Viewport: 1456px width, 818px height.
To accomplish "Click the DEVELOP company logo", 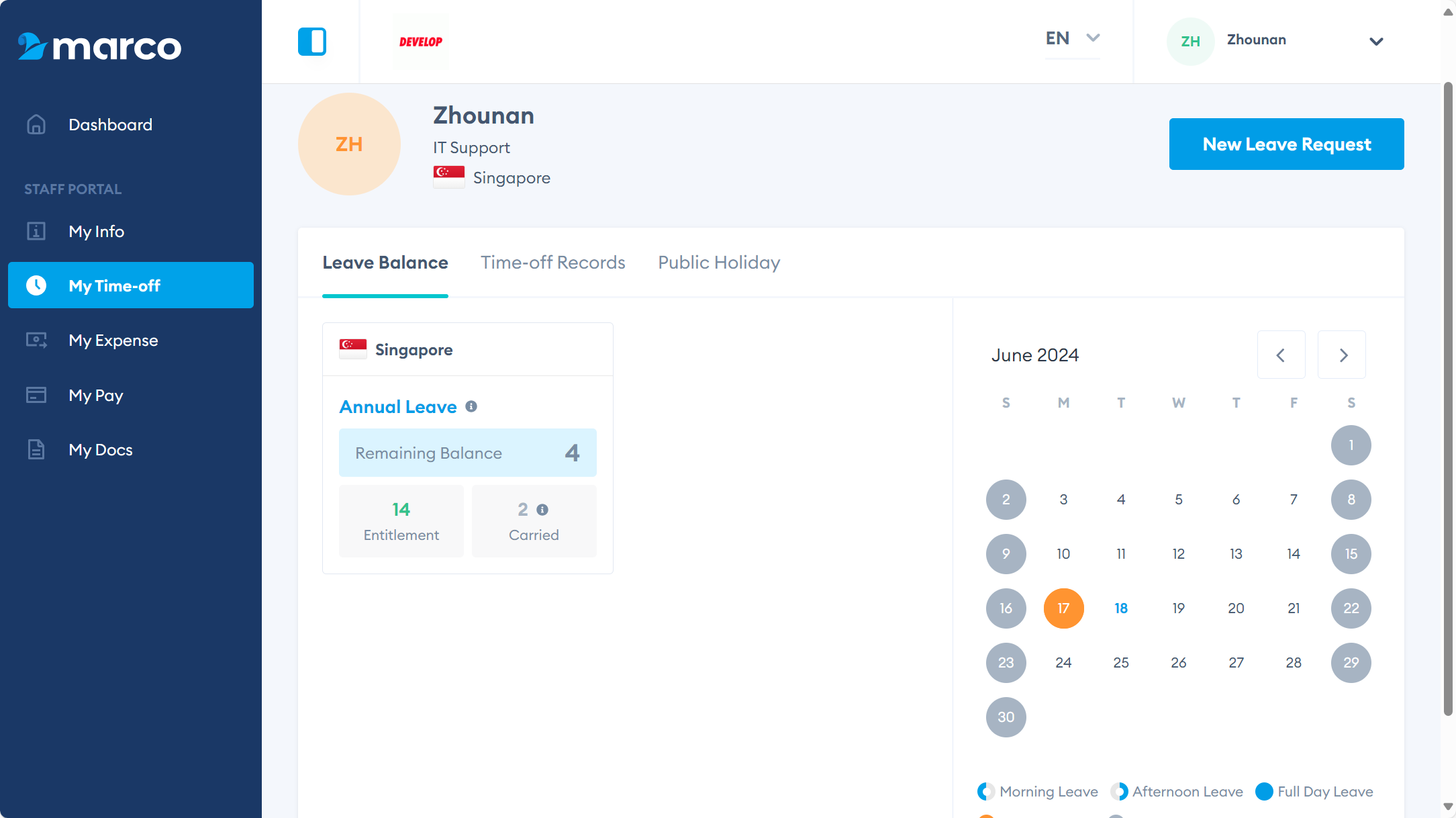I will [x=421, y=42].
